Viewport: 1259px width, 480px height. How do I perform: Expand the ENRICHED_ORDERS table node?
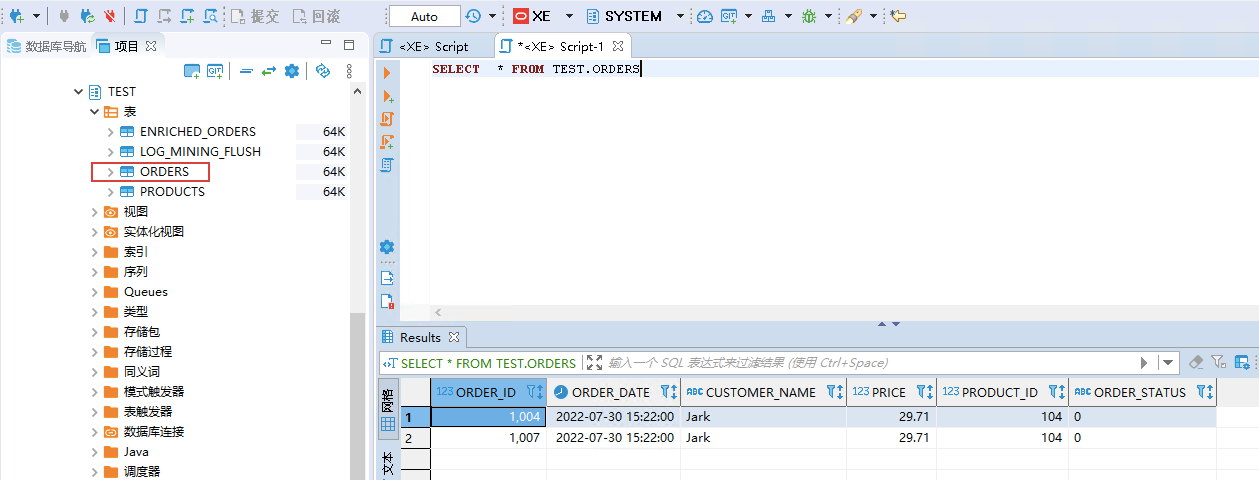pos(111,132)
